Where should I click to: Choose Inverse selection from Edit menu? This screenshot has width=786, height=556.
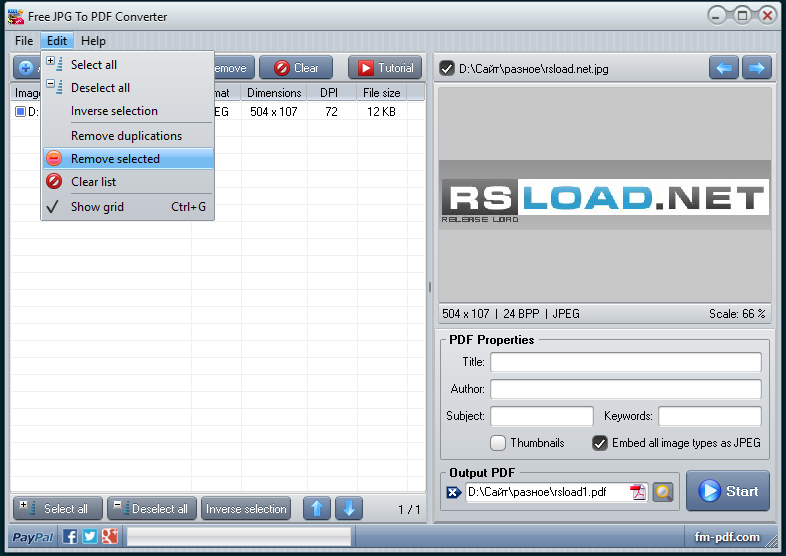[128, 111]
